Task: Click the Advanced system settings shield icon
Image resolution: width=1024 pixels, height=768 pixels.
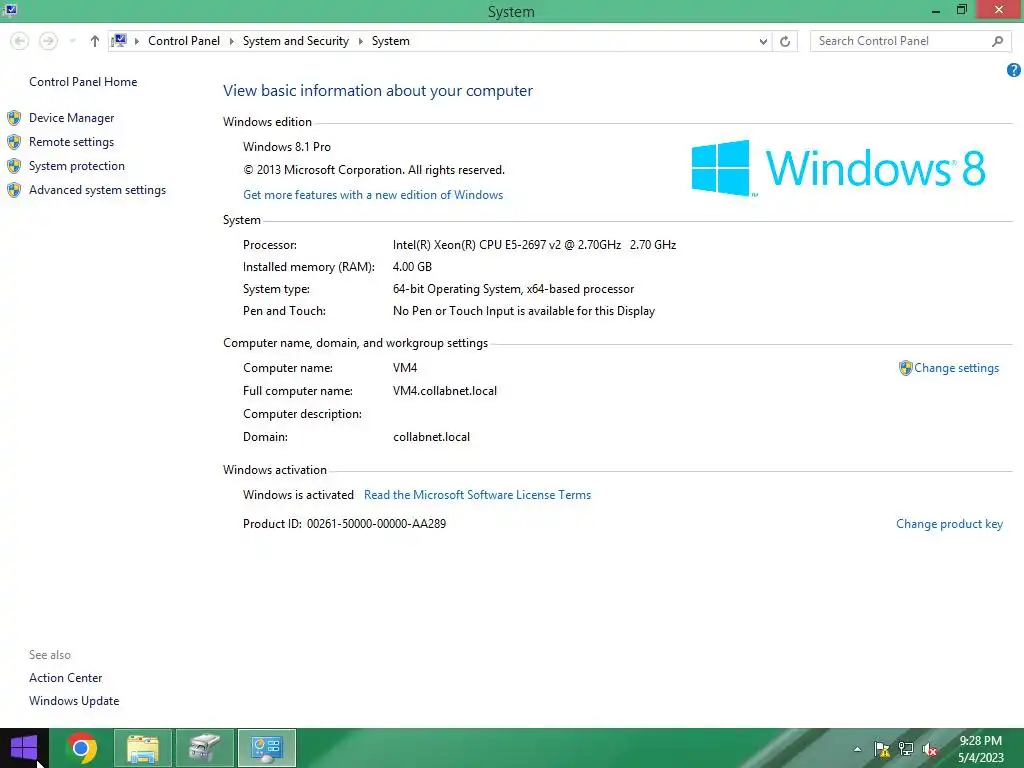Action: point(14,190)
